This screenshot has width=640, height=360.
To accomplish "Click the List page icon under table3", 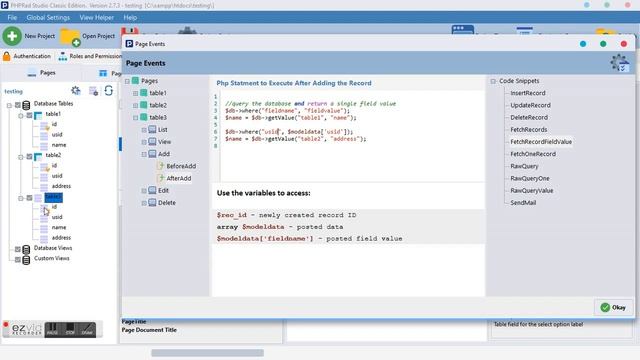I will coord(152,129).
